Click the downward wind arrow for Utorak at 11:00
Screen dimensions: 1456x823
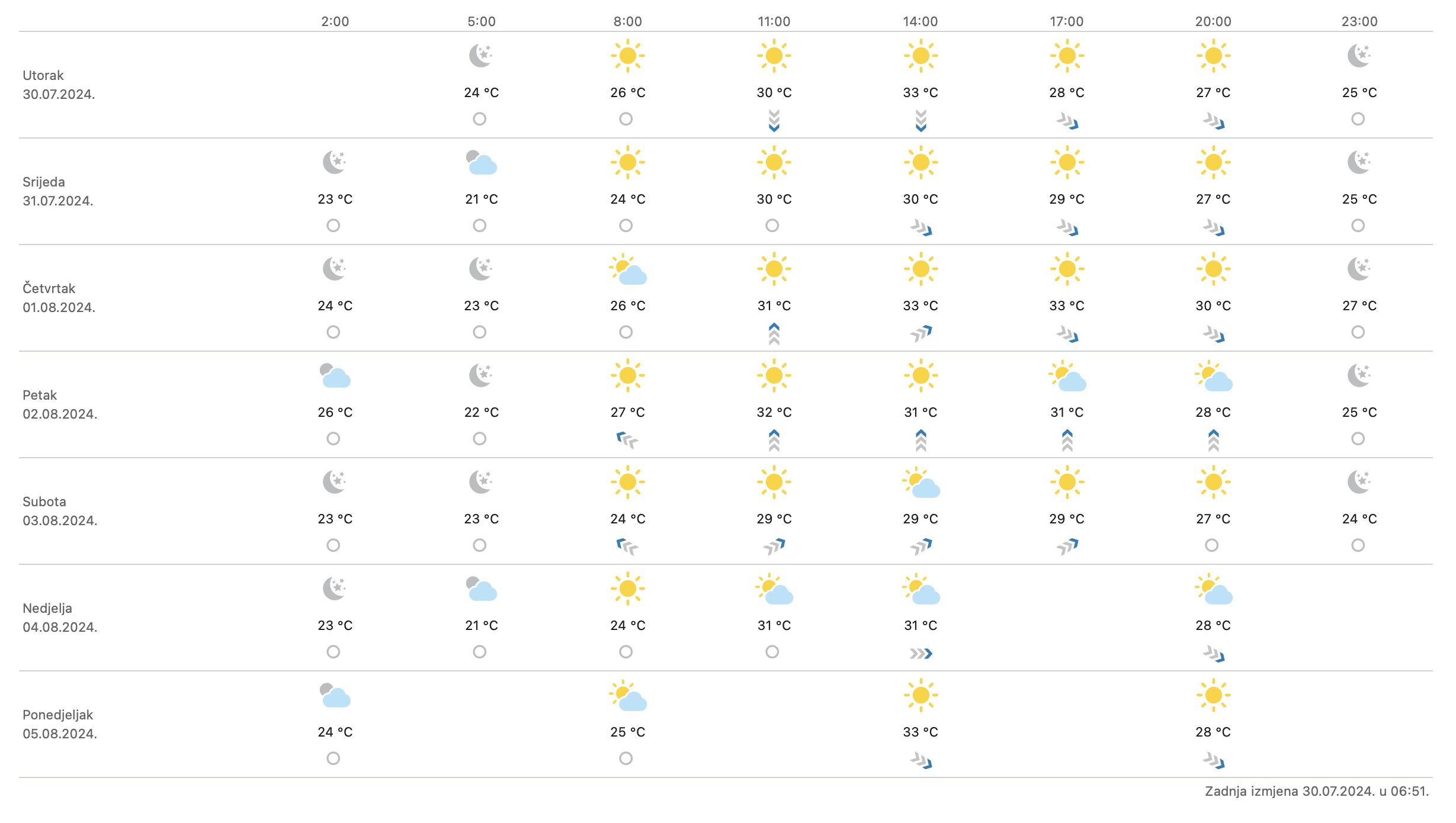pos(774,120)
